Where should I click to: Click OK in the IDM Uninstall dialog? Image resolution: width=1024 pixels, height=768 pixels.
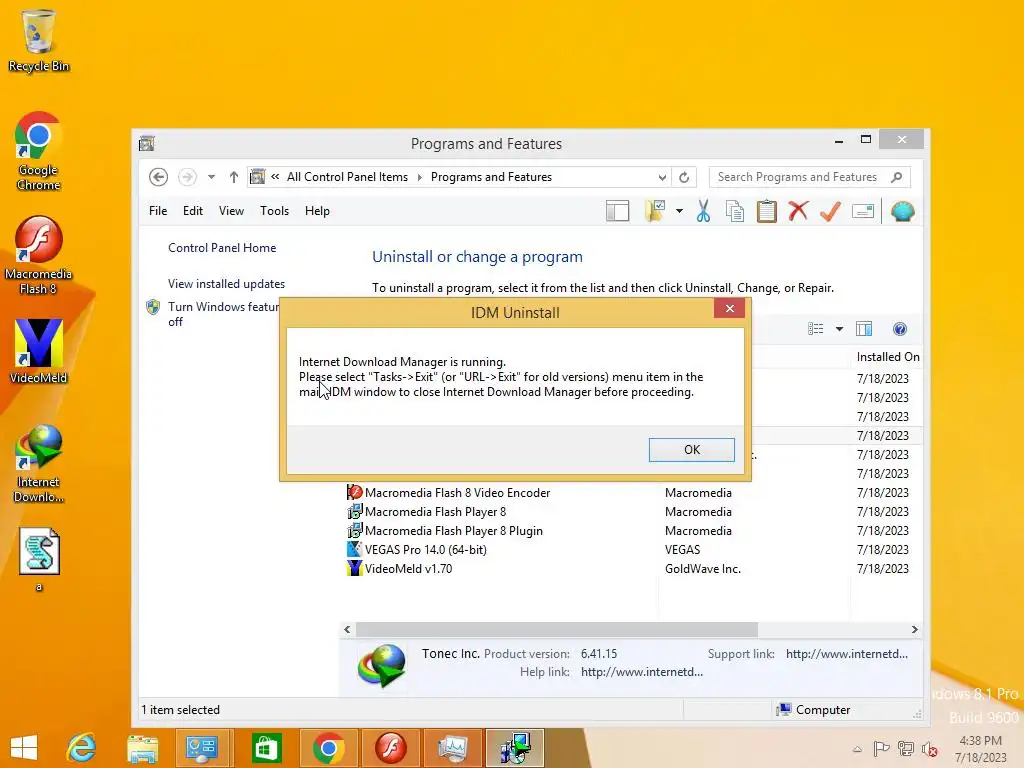pos(692,449)
